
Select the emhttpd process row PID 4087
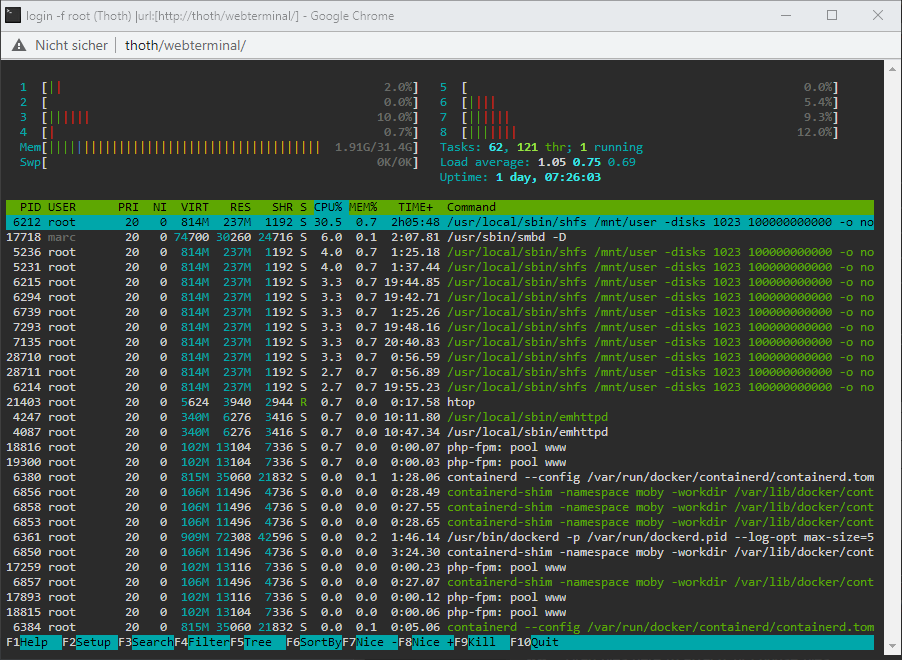pyautogui.click(x=440, y=432)
